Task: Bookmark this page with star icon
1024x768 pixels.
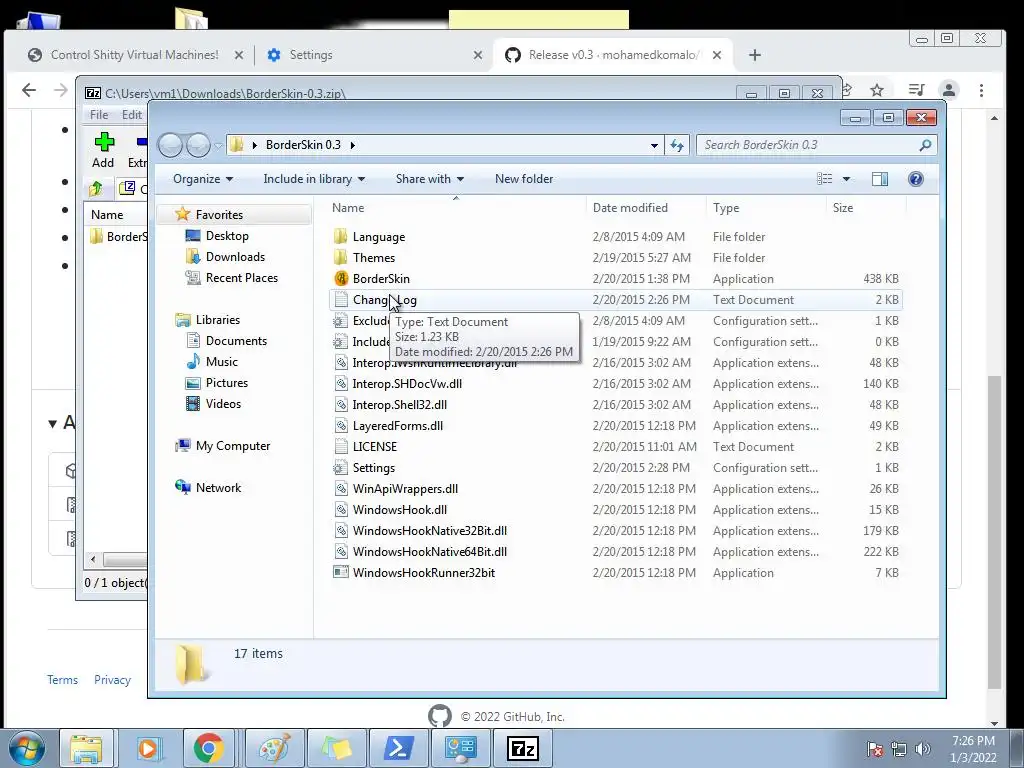Action: tap(877, 90)
